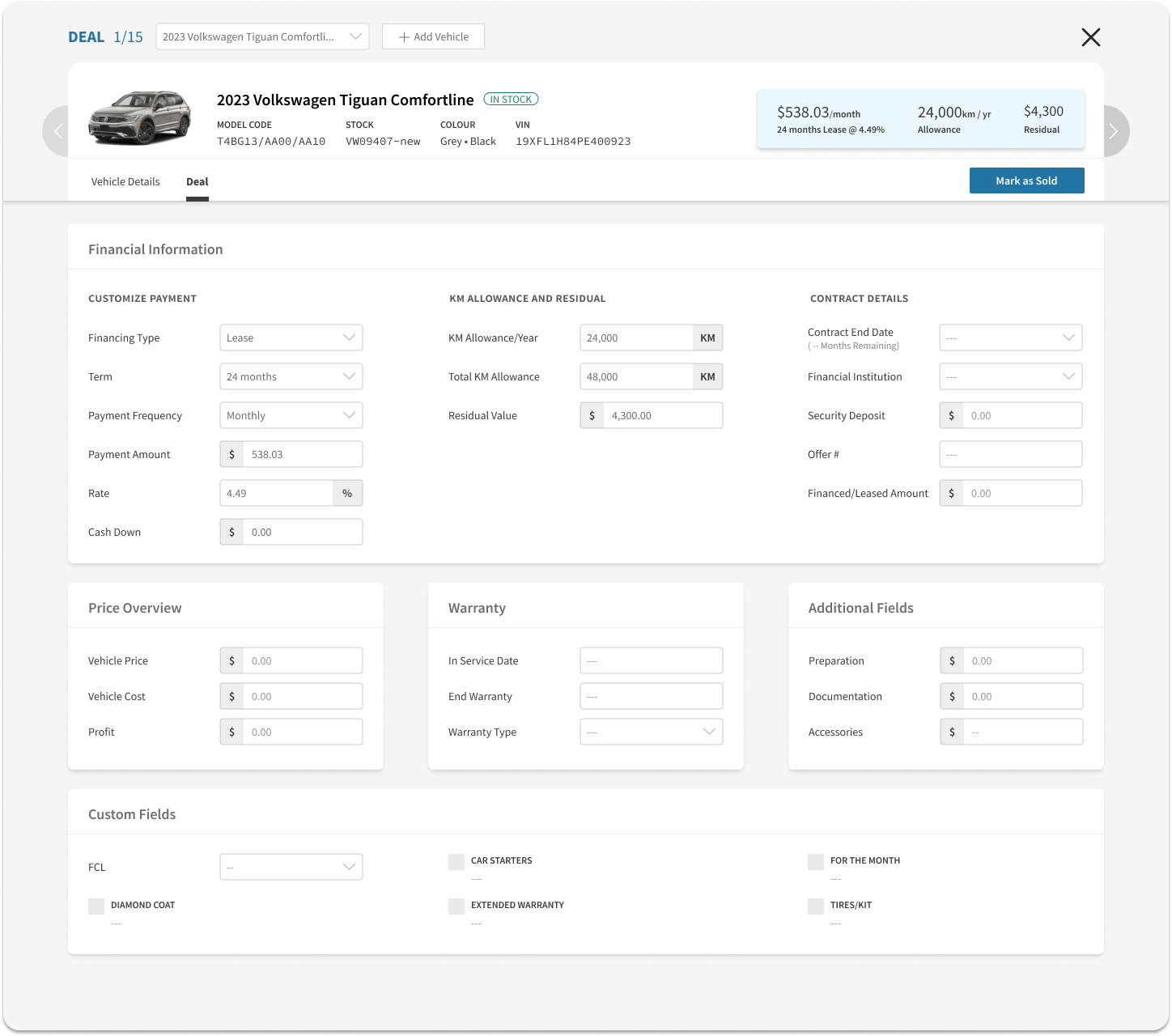Close the deal dialog with X icon
The height and width of the screenshot is (1036, 1172).
pos(1090,37)
